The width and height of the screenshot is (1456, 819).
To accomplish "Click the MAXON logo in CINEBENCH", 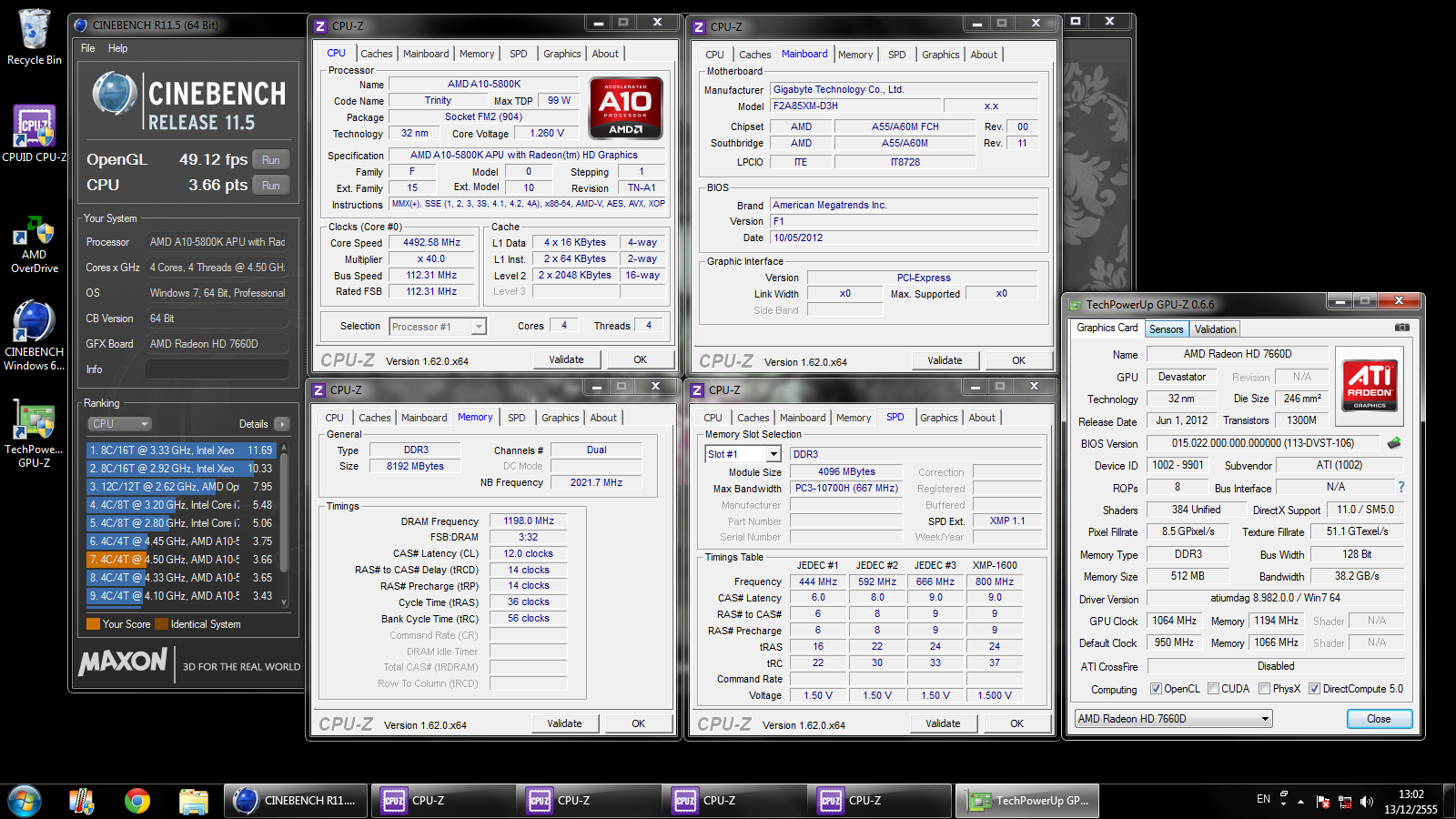I will [123, 662].
